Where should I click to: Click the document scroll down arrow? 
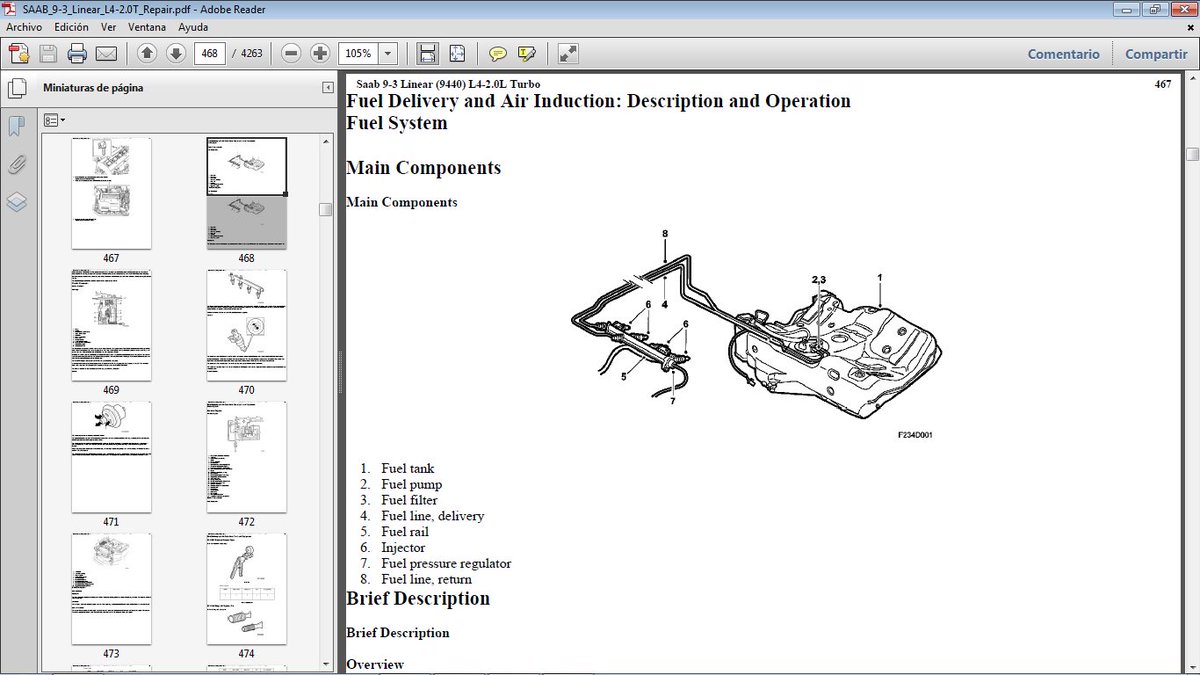pyautogui.click(x=1192, y=665)
